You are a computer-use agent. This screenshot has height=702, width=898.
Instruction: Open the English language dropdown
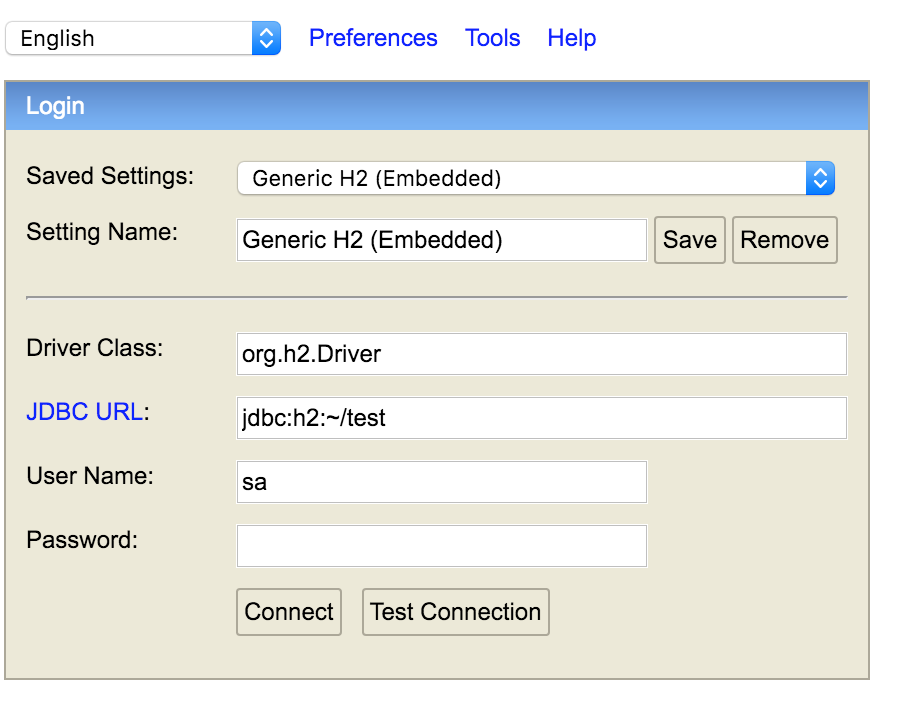click(x=143, y=39)
